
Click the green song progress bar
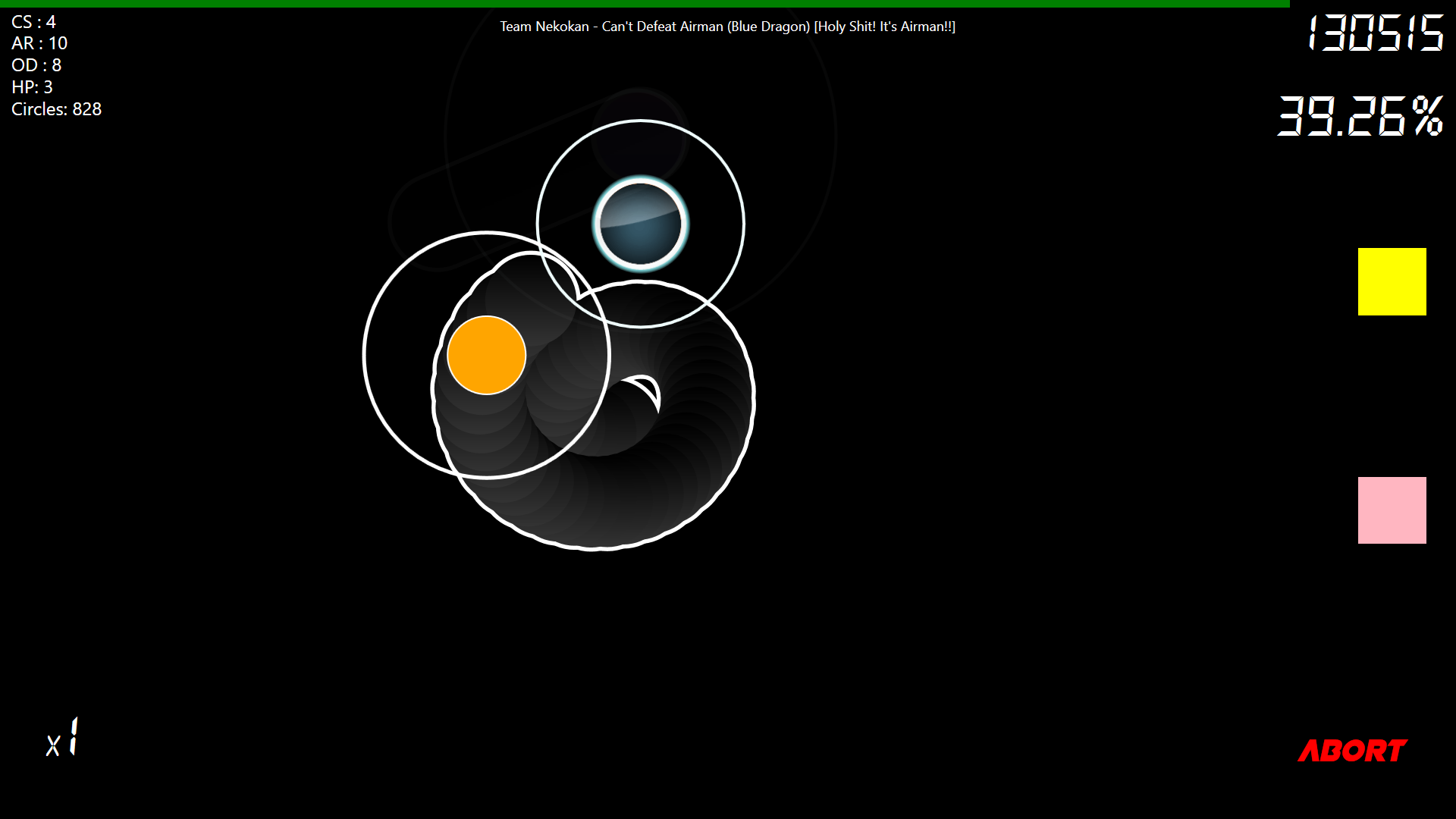[x=645, y=4]
